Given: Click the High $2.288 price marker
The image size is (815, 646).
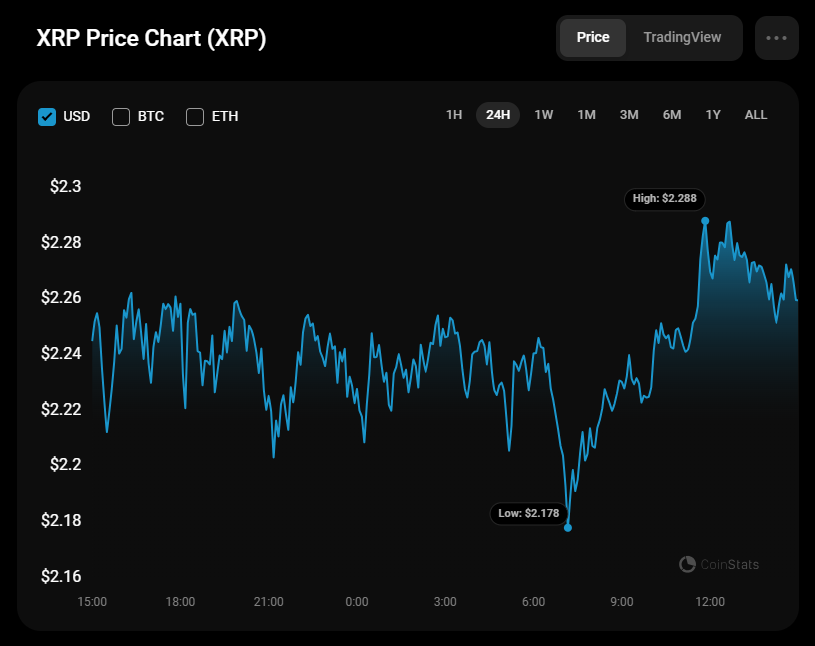Looking at the screenshot, I should tap(664, 198).
